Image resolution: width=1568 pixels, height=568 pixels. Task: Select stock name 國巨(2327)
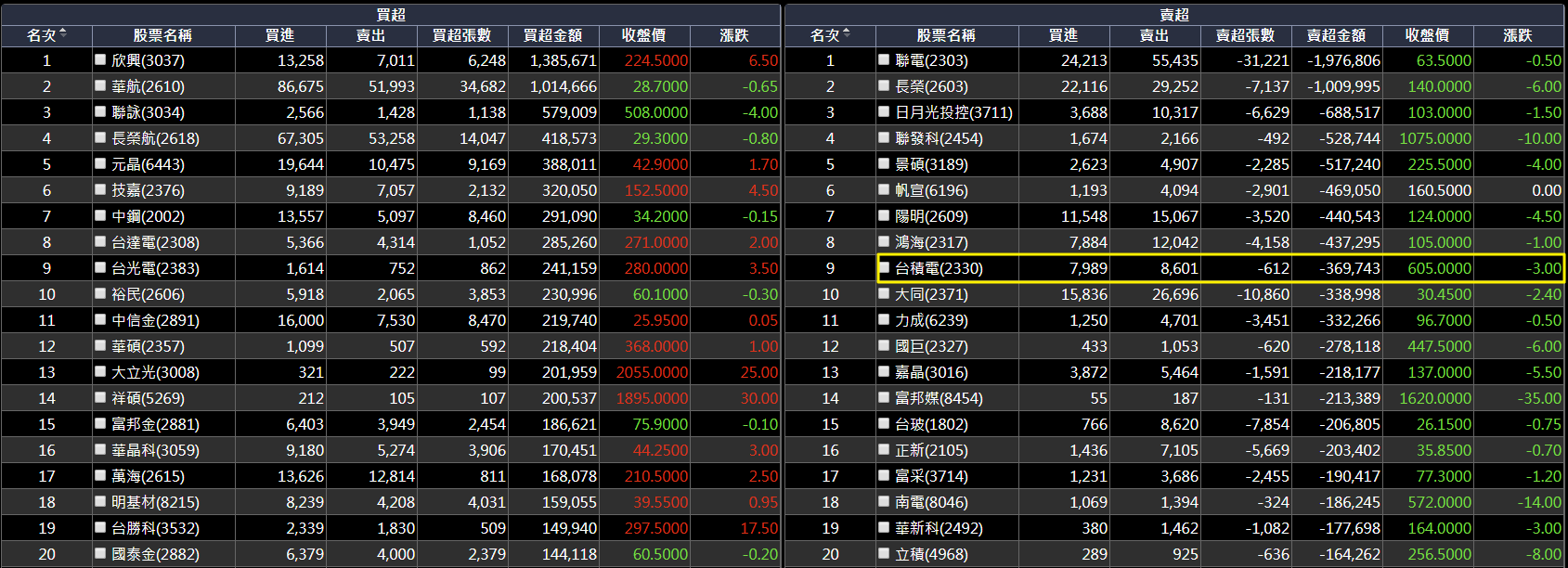pyautogui.click(x=931, y=346)
